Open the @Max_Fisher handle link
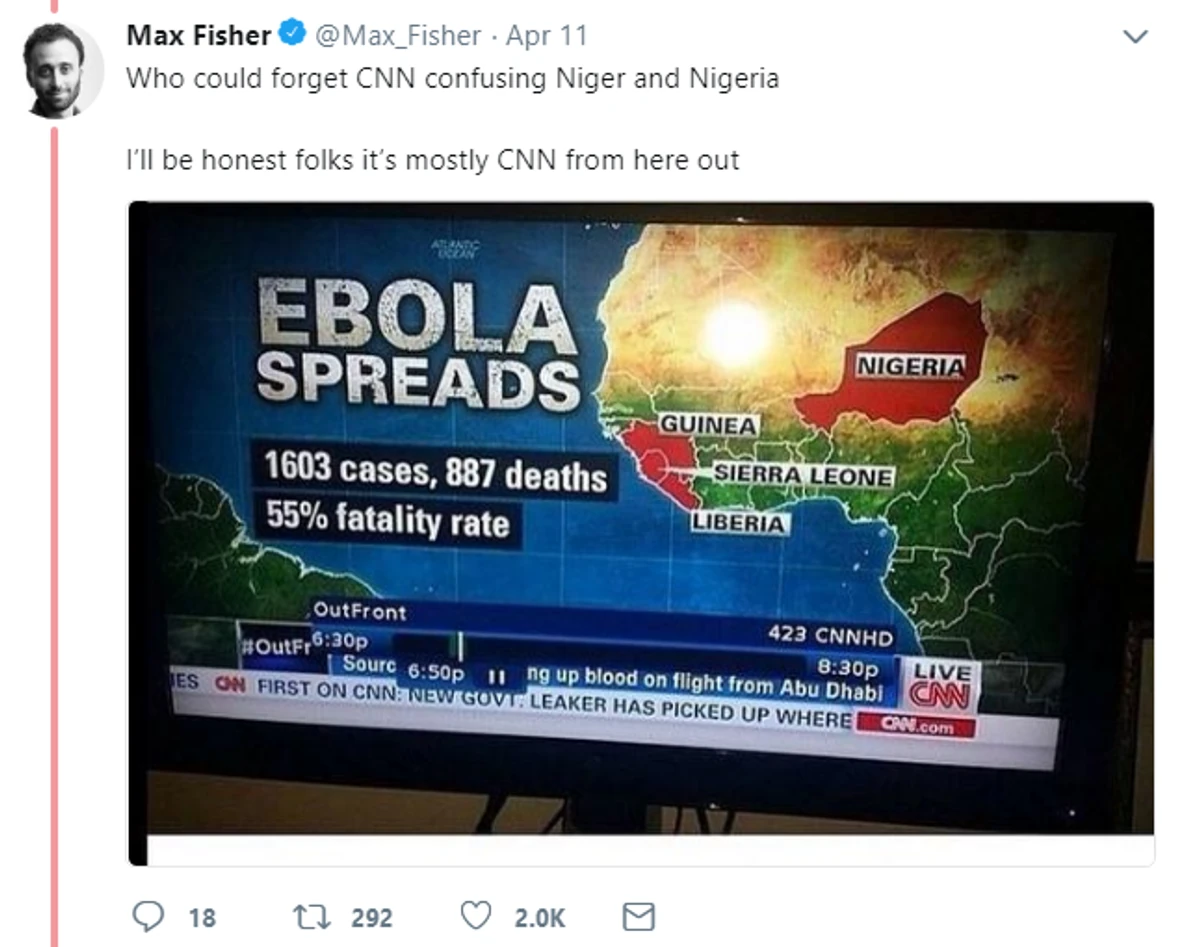The width and height of the screenshot is (1200, 947). coord(398,36)
